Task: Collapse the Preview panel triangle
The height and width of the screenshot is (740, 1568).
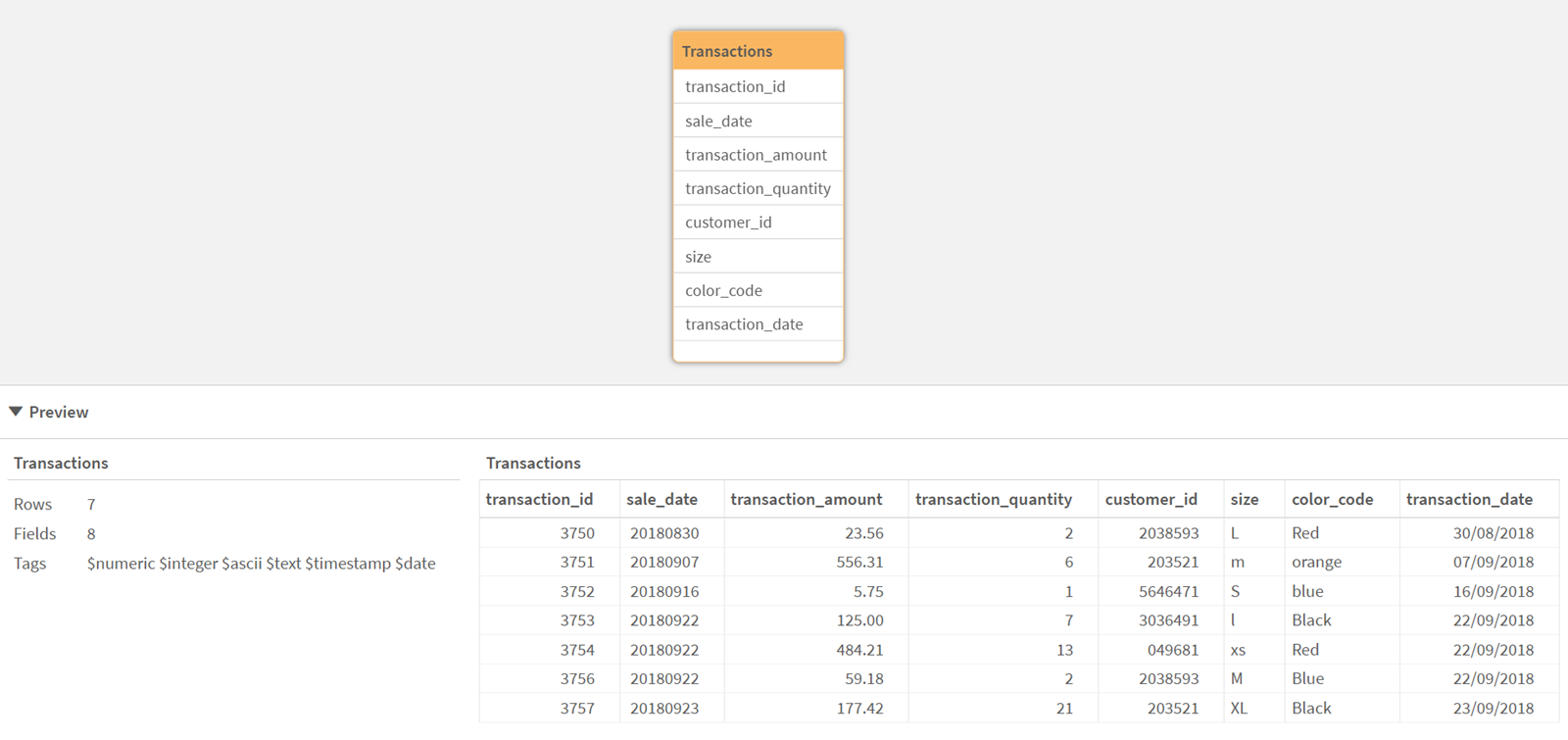Action: coord(16,412)
